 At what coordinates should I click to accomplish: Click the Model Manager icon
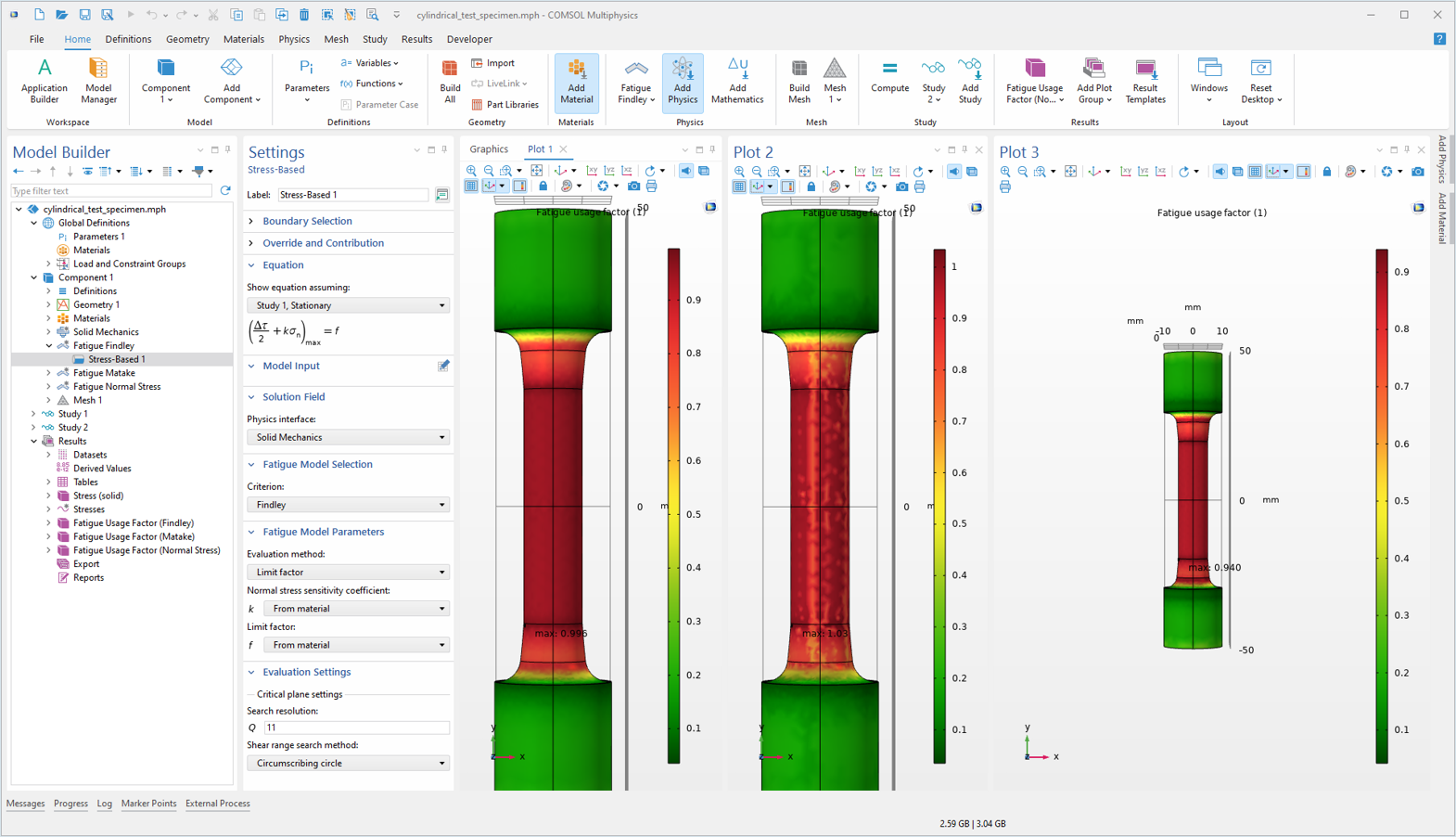click(x=98, y=81)
